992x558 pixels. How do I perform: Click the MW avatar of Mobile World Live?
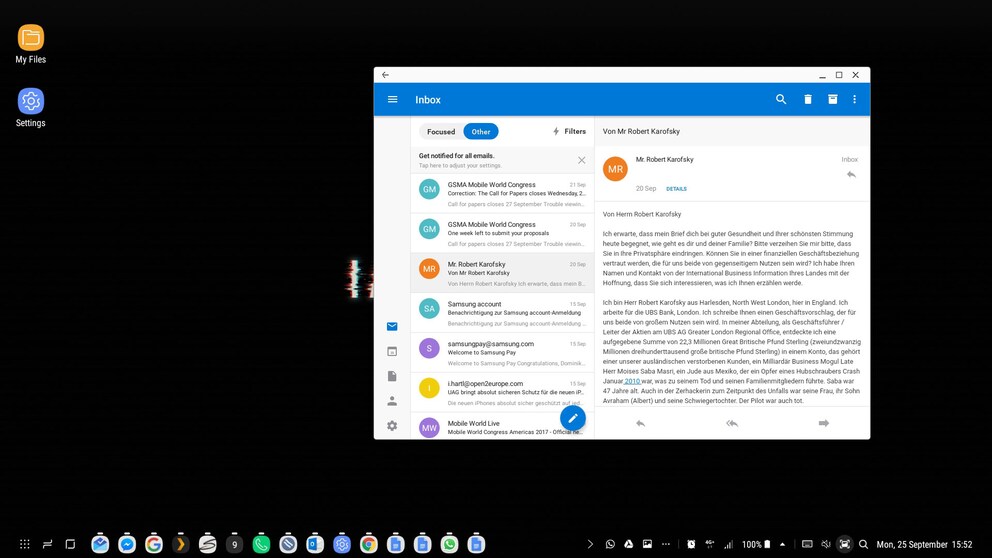(429, 428)
